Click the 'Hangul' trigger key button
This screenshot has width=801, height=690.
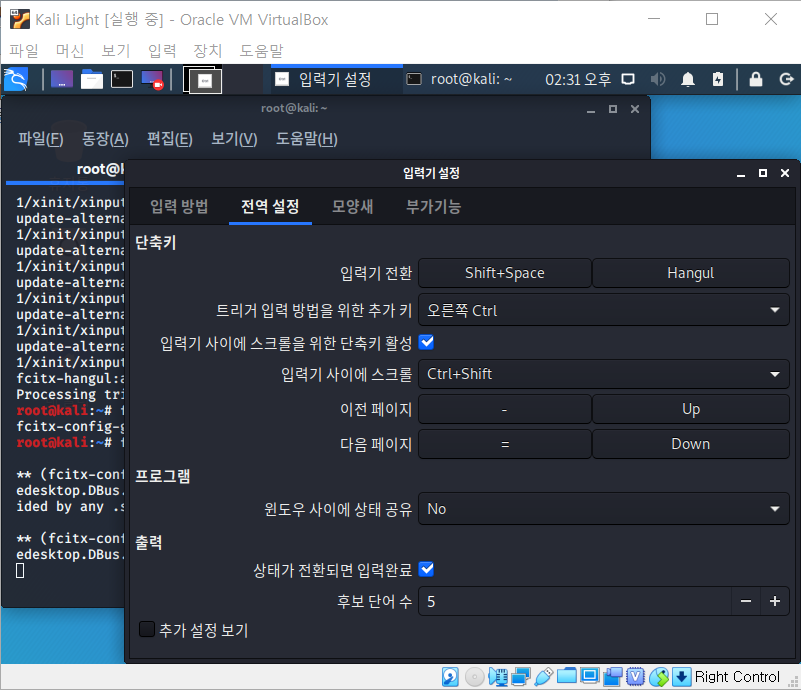tap(691, 273)
